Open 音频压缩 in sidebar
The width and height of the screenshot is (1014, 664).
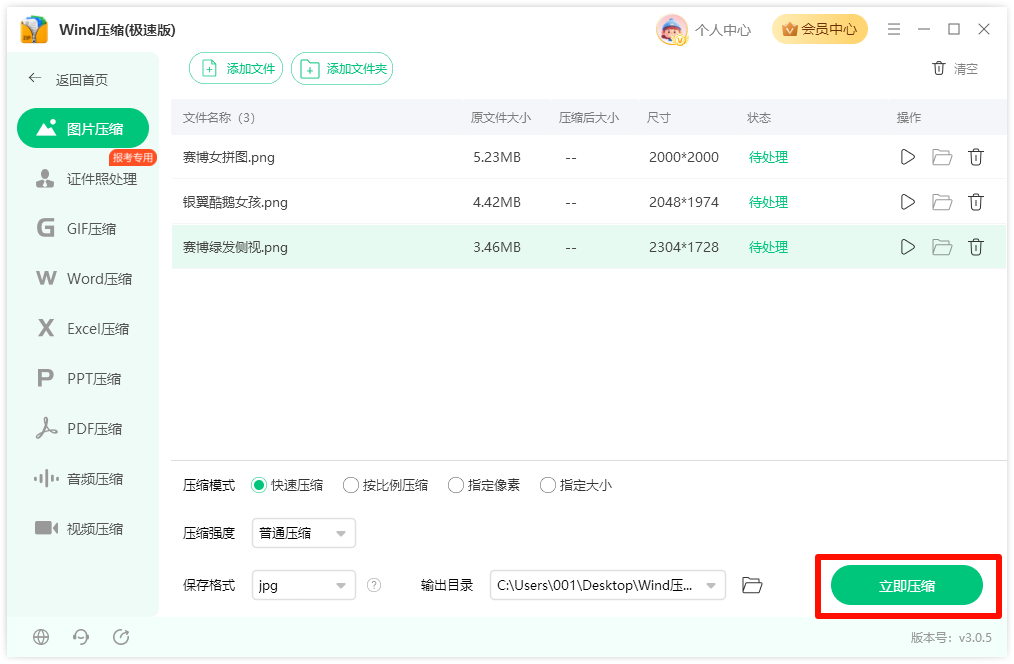click(x=78, y=478)
